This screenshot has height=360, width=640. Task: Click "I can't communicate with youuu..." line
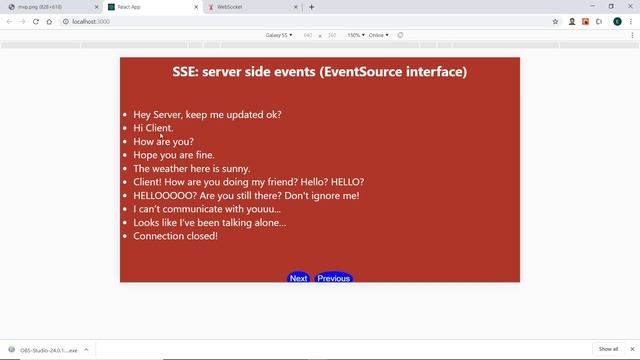(x=207, y=209)
